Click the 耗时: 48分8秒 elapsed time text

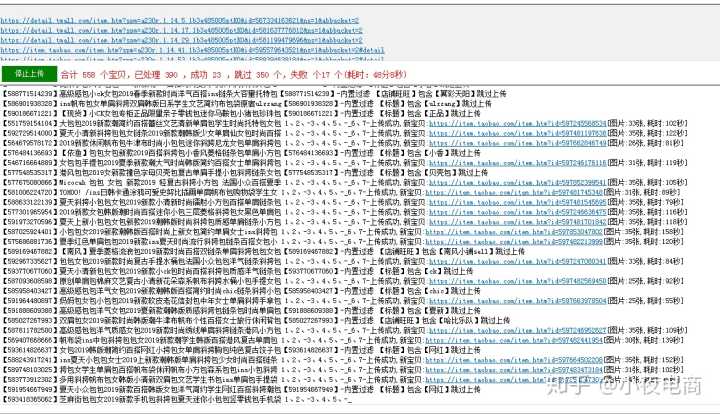(376, 75)
